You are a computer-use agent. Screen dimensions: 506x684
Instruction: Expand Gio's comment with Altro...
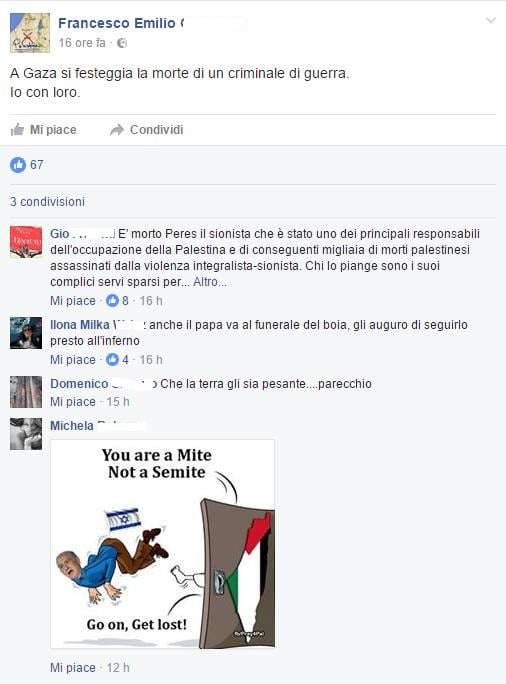[210, 282]
